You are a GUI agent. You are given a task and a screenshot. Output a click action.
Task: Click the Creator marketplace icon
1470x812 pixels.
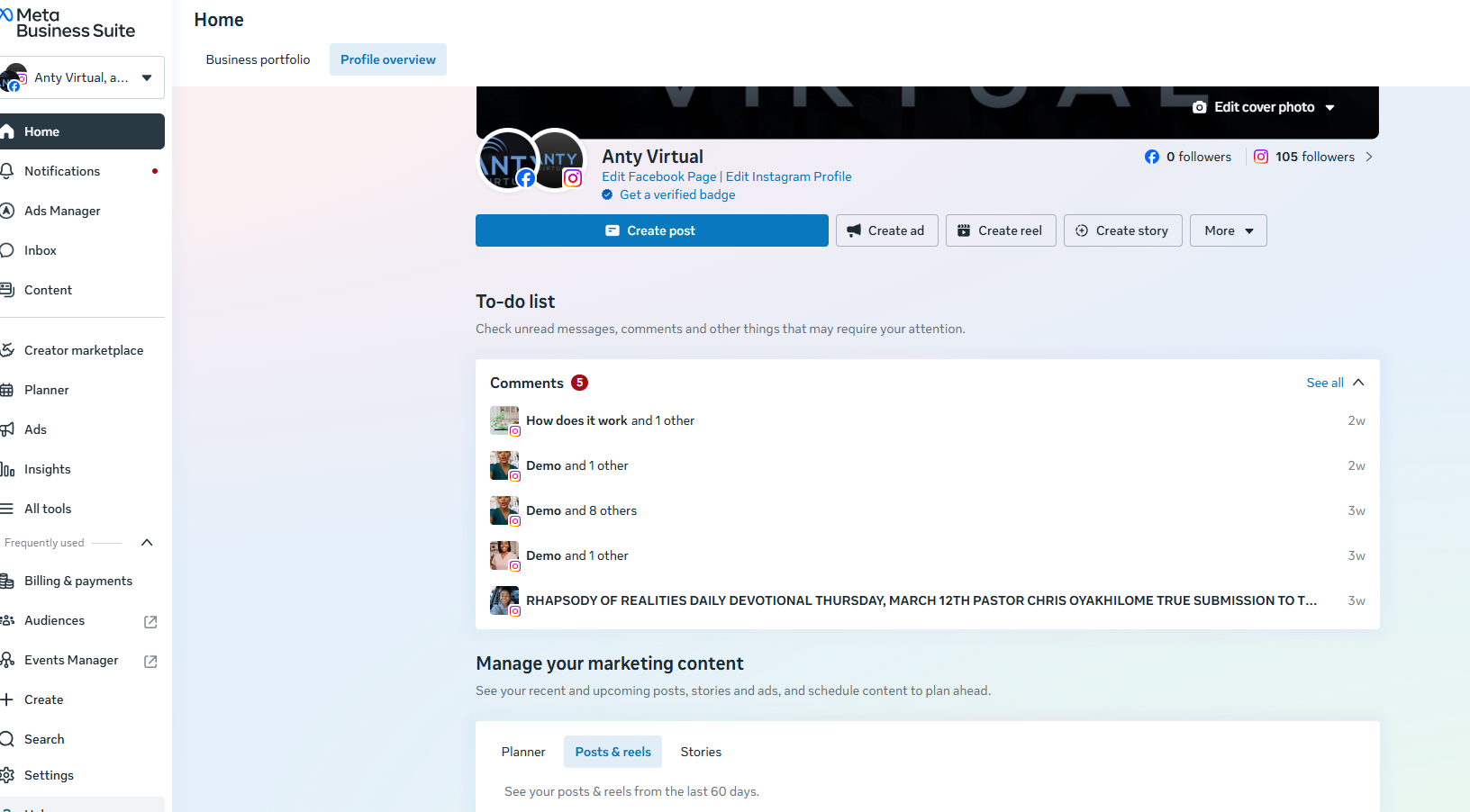(7, 350)
